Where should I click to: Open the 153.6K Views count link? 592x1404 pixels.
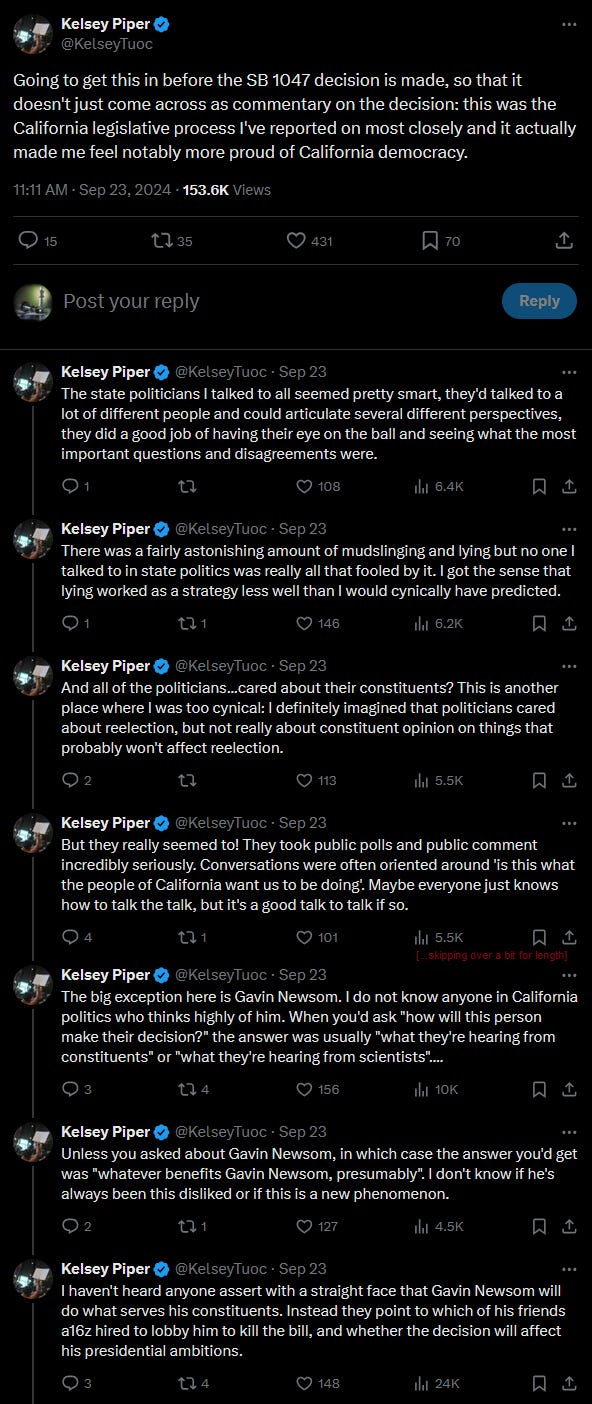[x=226, y=189]
